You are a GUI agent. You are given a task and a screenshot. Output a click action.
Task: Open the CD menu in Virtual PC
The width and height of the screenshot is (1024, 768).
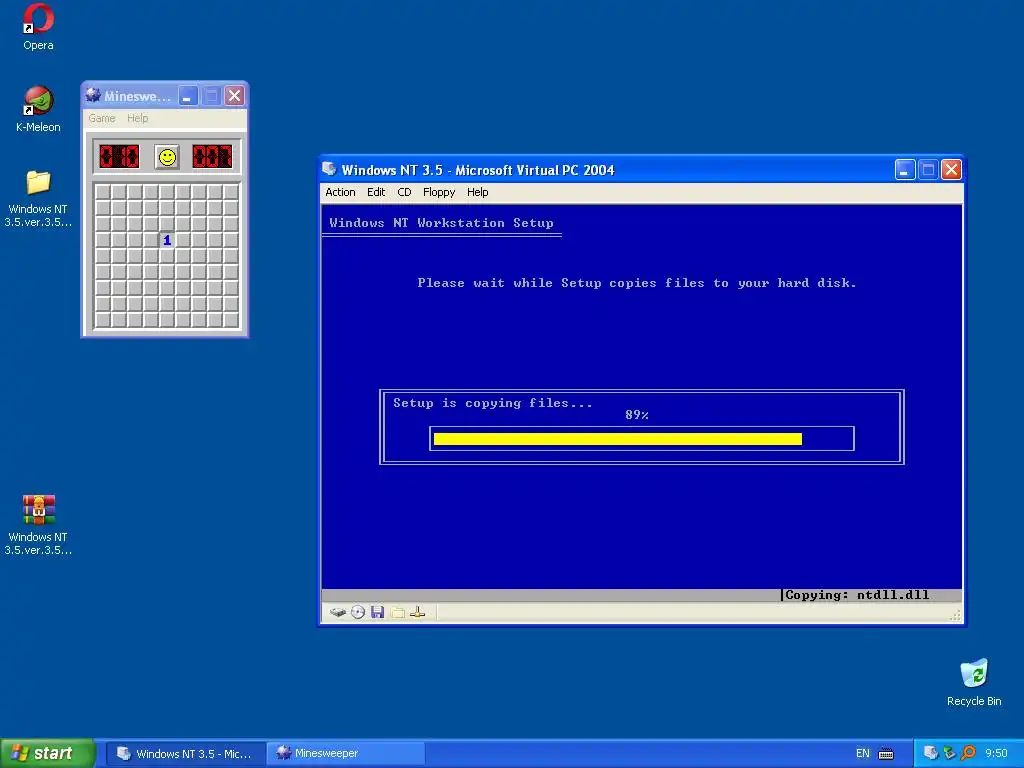pyautogui.click(x=404, y=192)
